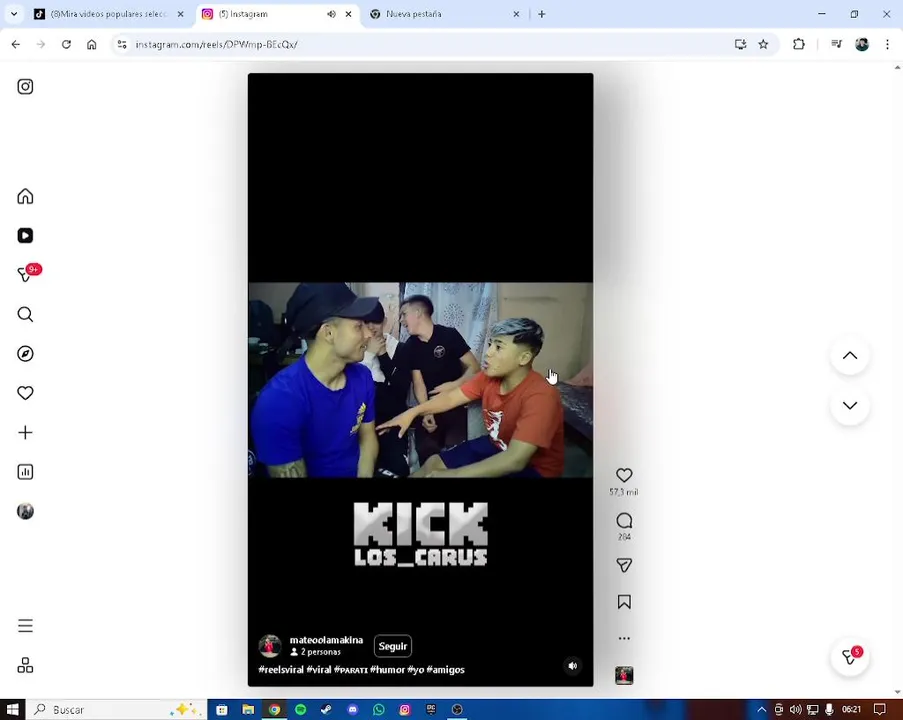The width and height of the screenshot is (903, 720).
Task: View site information icon in address bar
Action: pos(122,44)
